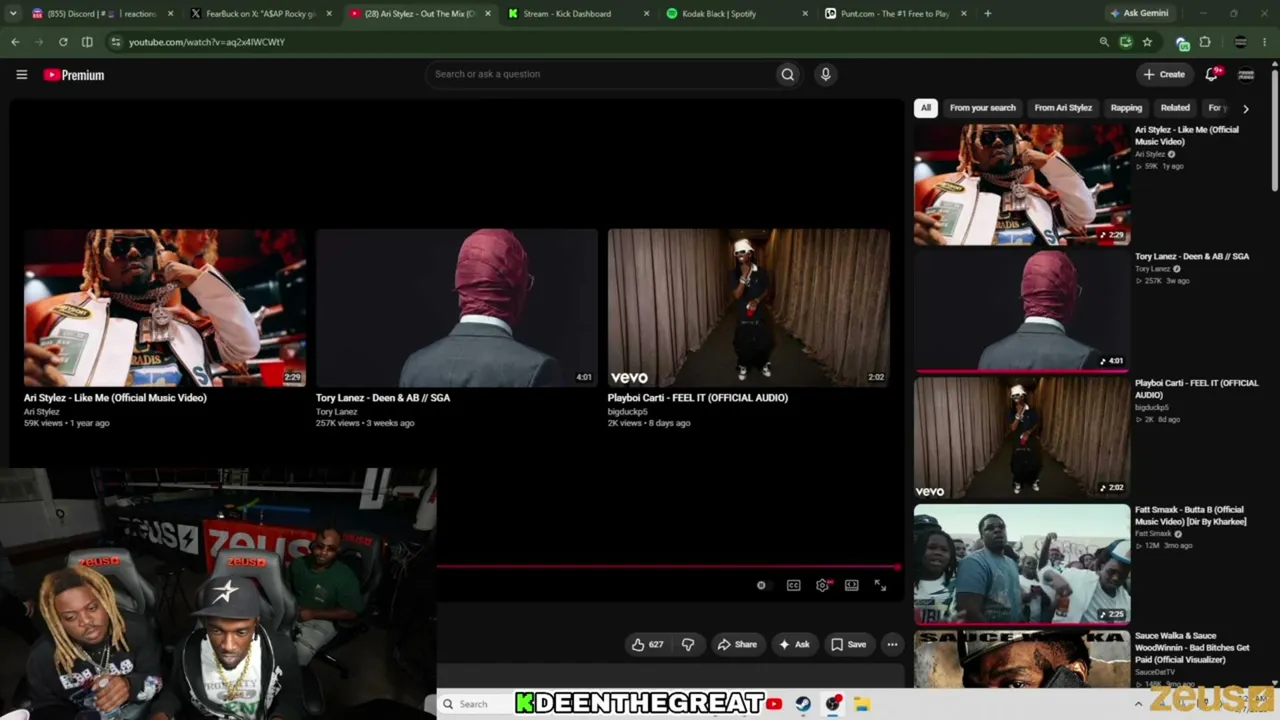Select the 'All' filter chip
The height and width of the screenshot is (720, 1280).
pyautogui.click(x=926, y=108)
